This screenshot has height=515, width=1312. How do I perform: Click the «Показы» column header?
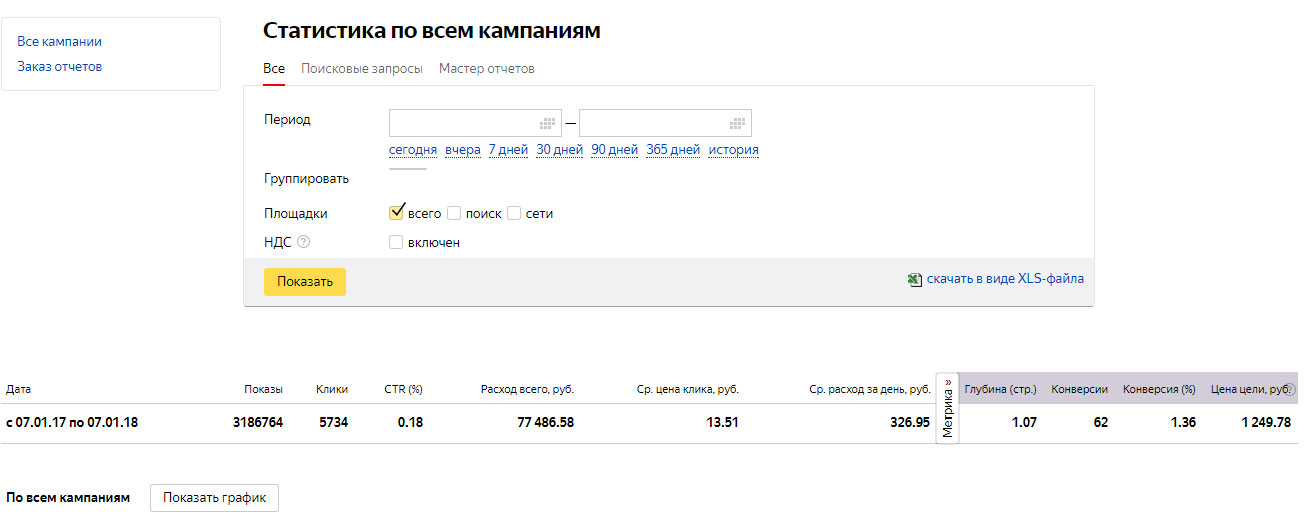[x=263, y=389]
